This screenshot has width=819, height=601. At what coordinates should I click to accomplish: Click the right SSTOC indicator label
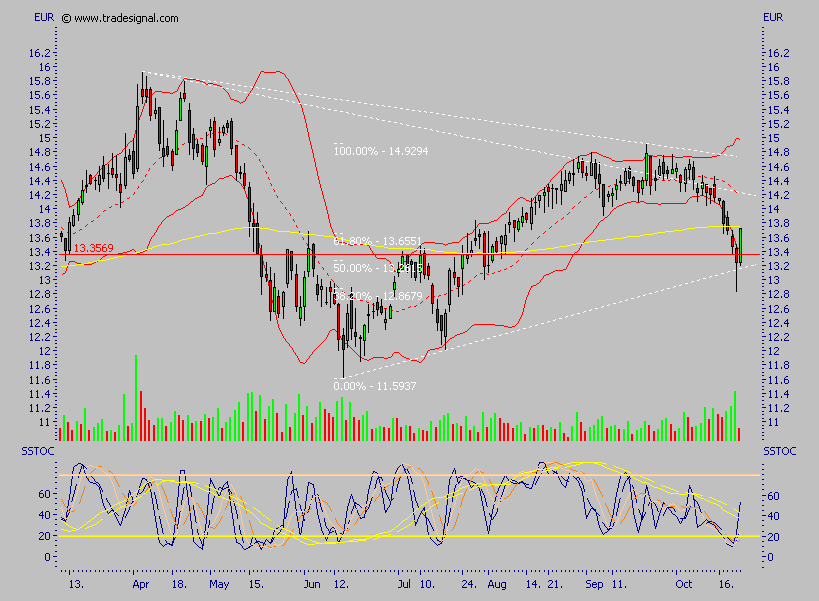[x=780, y=451]
